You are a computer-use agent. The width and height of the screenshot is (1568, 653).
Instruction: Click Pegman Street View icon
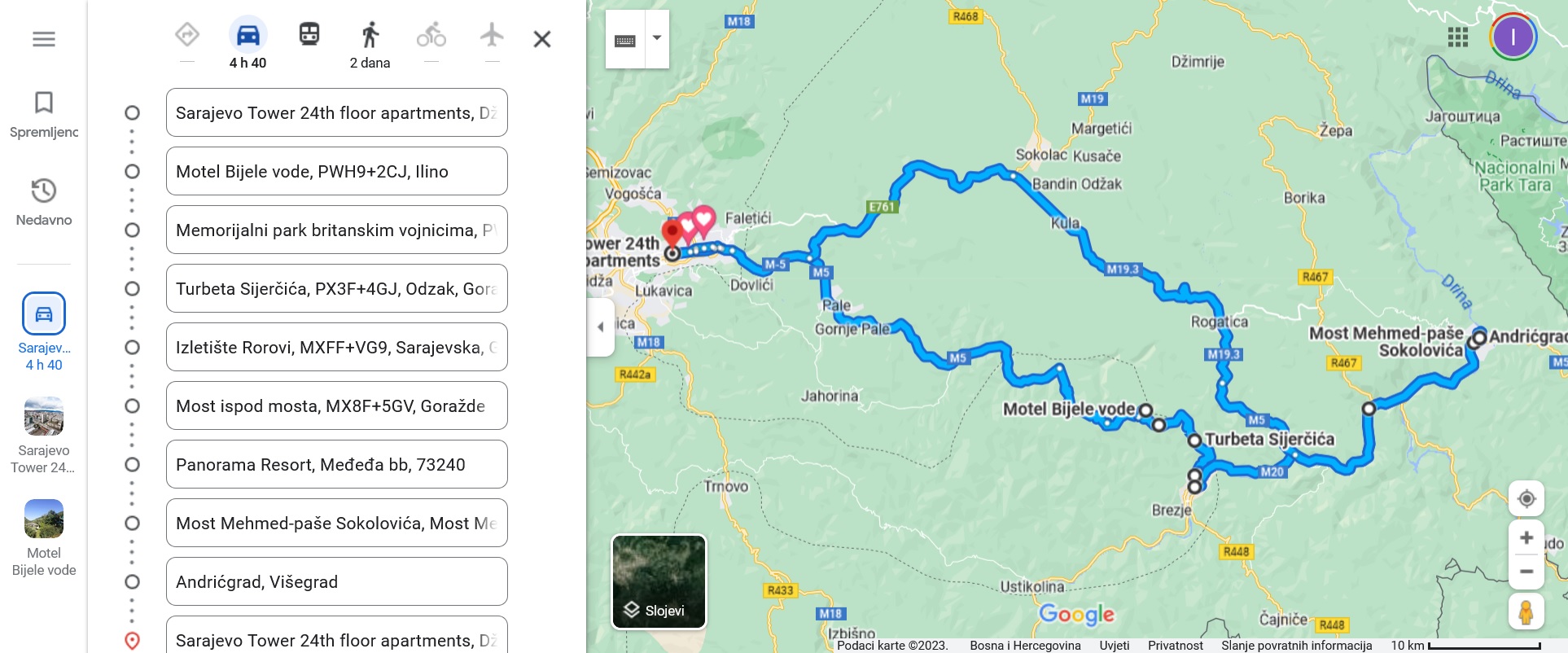coord(1526,611)
